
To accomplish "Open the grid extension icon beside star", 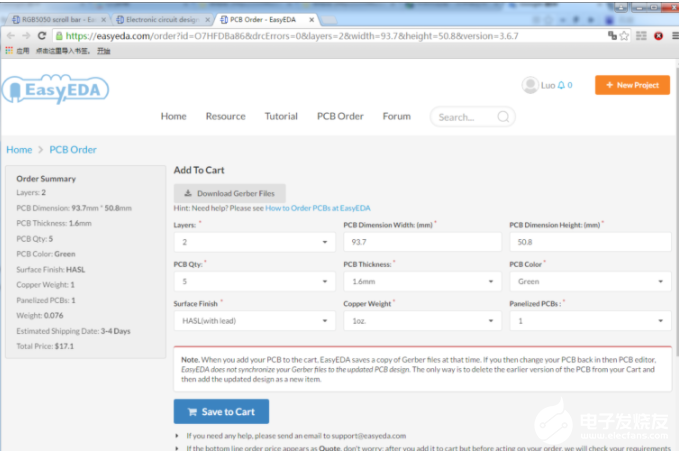I will coord(641,36).
